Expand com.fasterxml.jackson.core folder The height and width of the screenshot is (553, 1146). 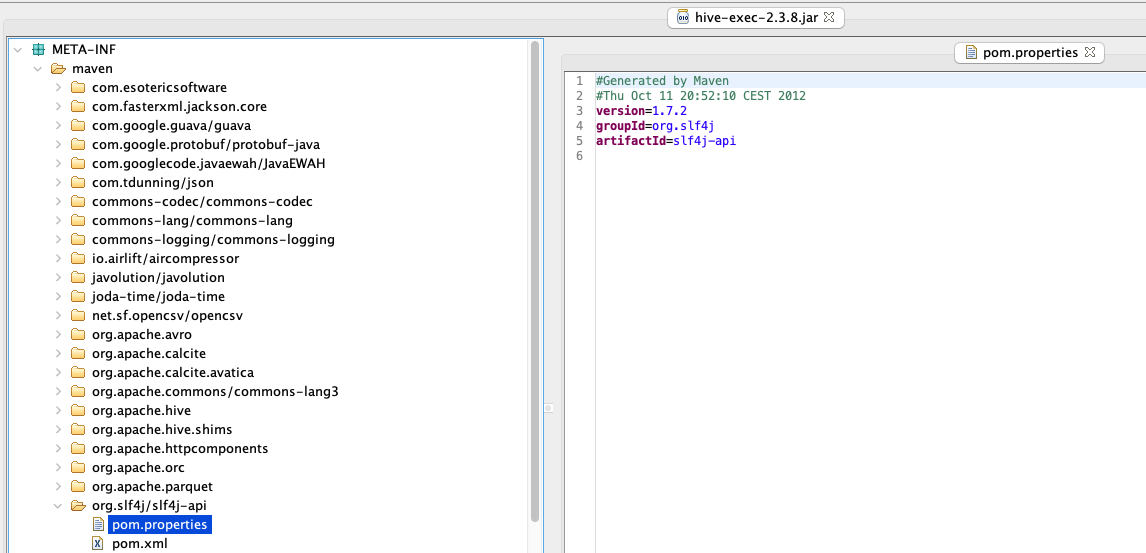tap(58, 107)
